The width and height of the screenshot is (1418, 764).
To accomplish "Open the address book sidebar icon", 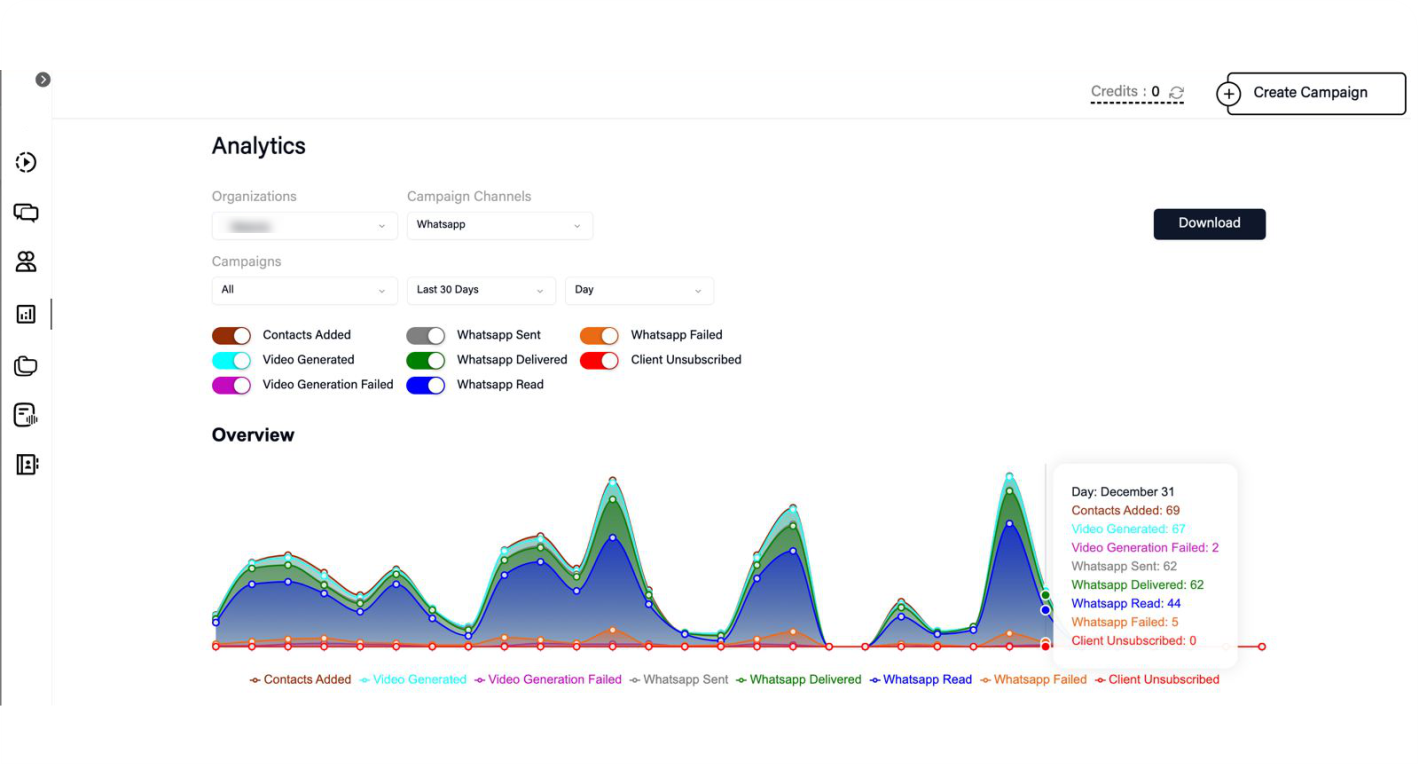I will [26, 465].
